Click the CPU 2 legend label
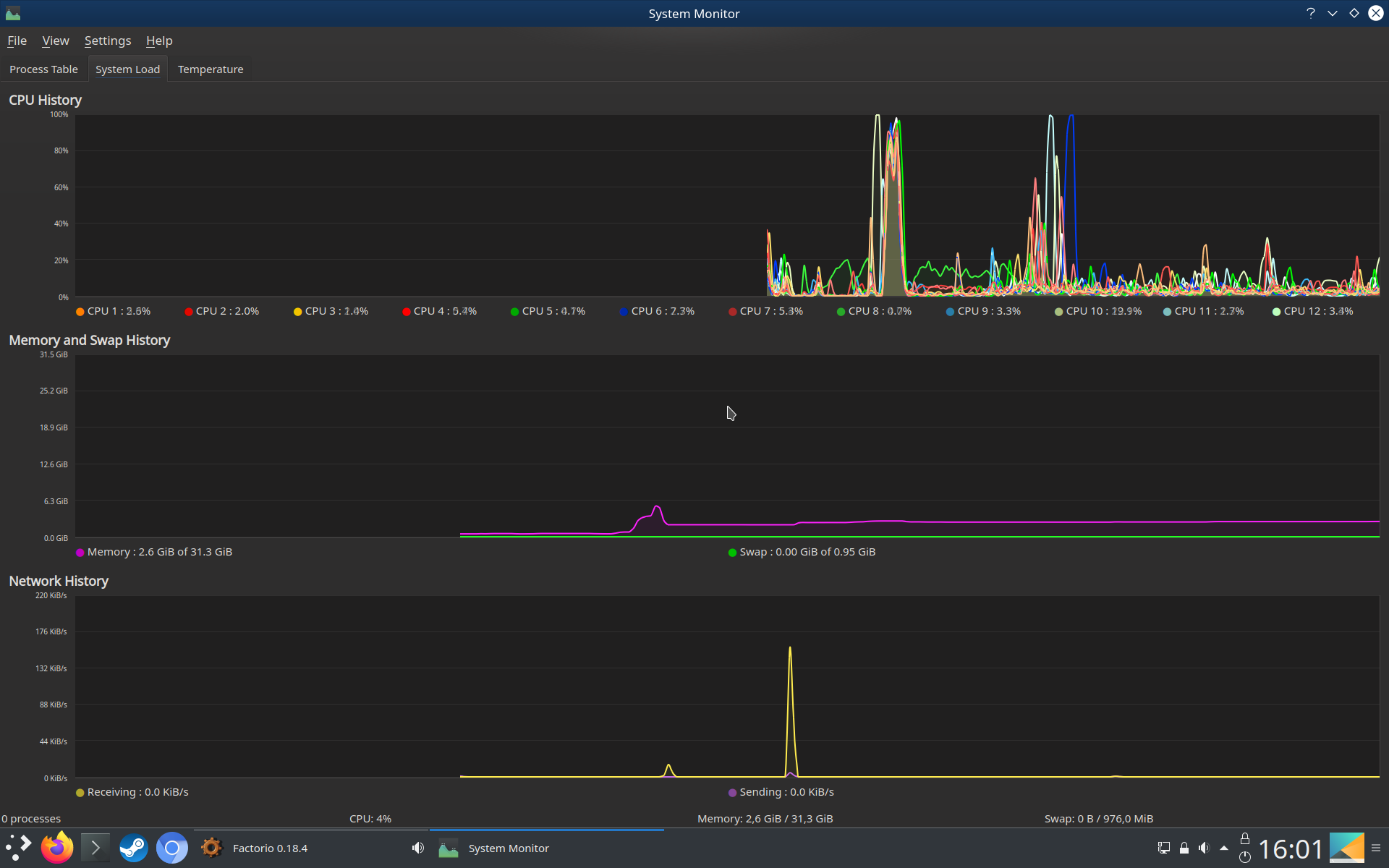Image resolution: width=1389 pixels, height=868 pixels. (227, 311)
